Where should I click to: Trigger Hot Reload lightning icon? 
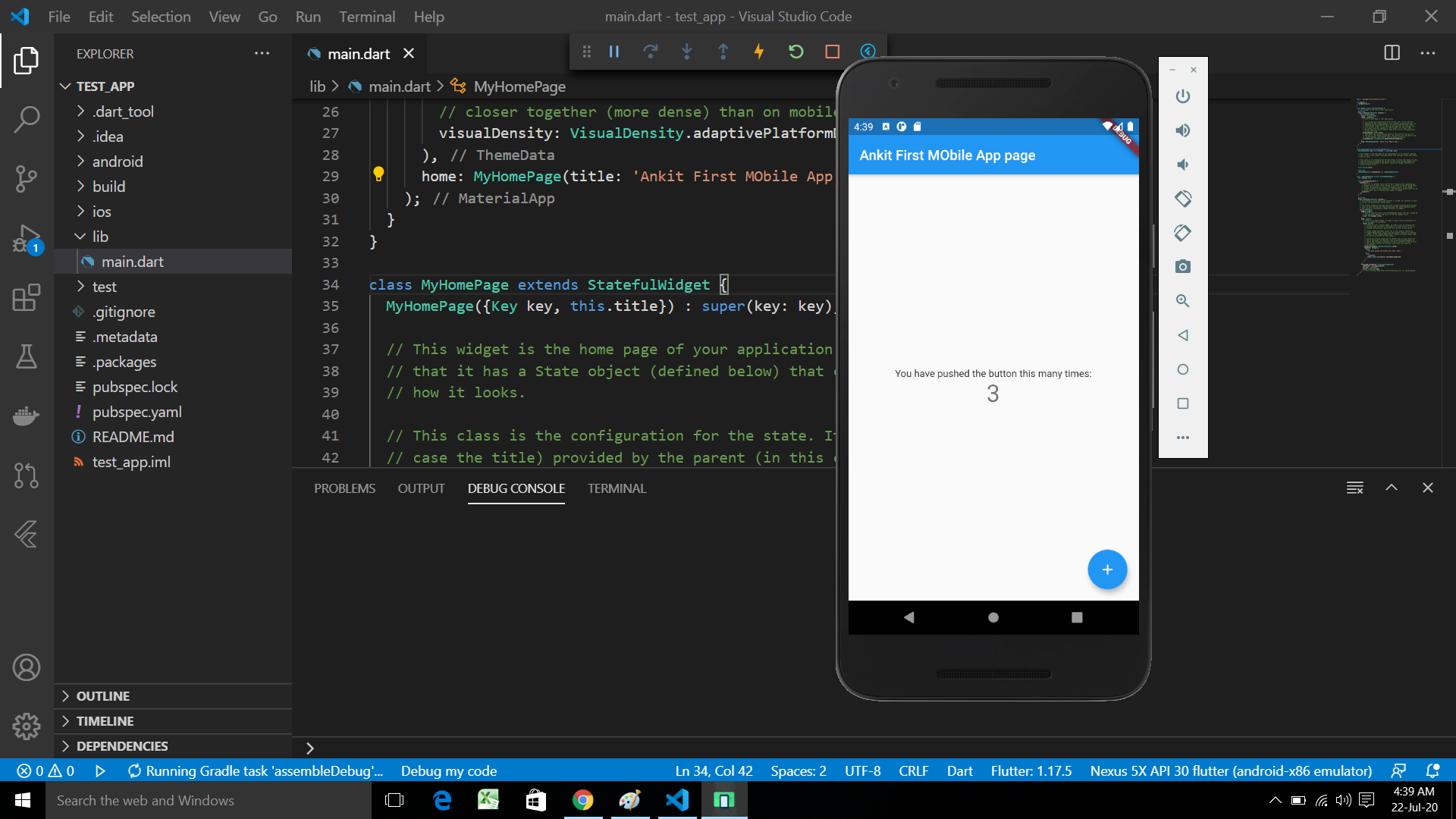click(759, 52)
